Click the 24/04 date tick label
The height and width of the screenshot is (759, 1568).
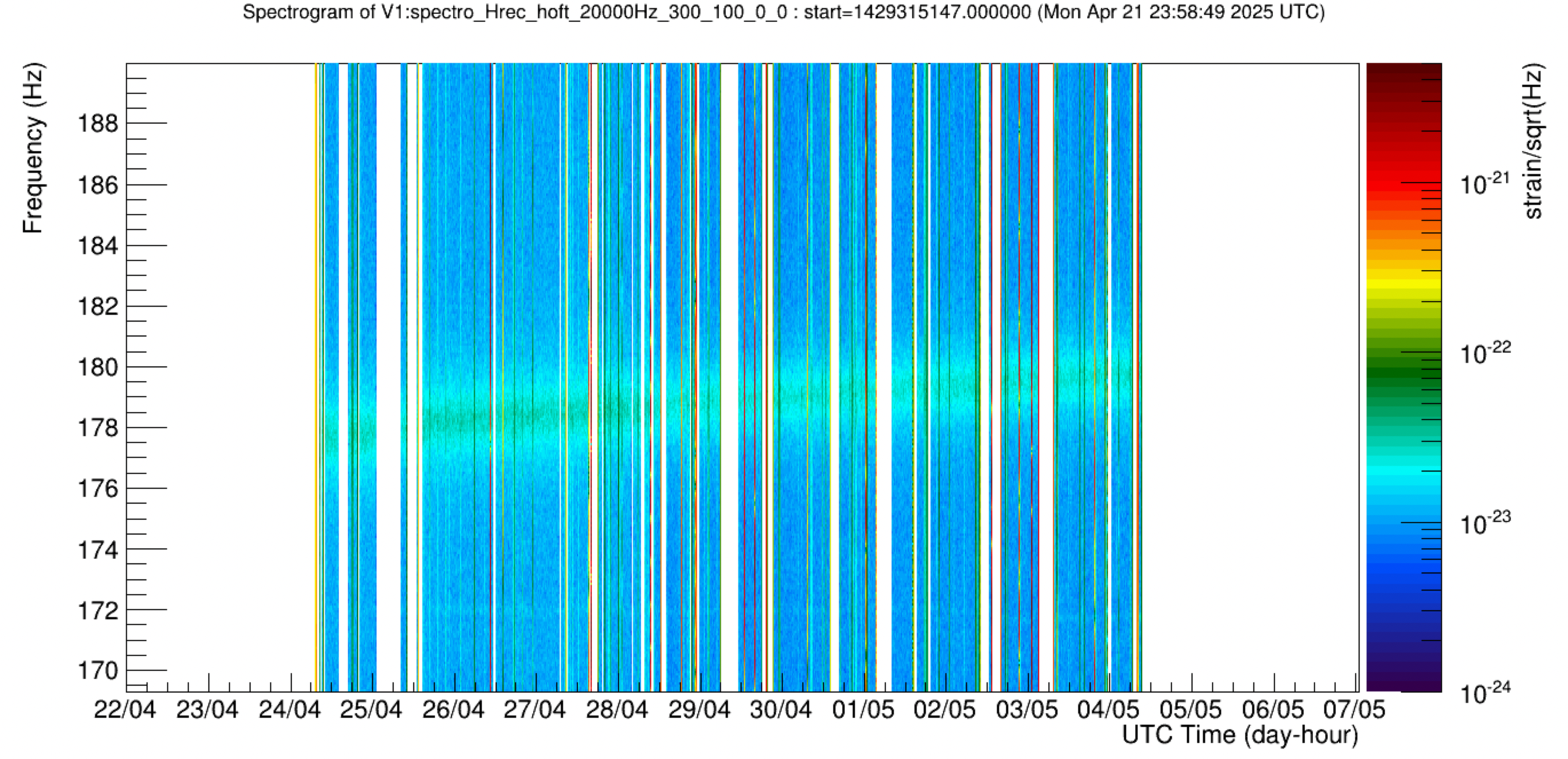289,710
